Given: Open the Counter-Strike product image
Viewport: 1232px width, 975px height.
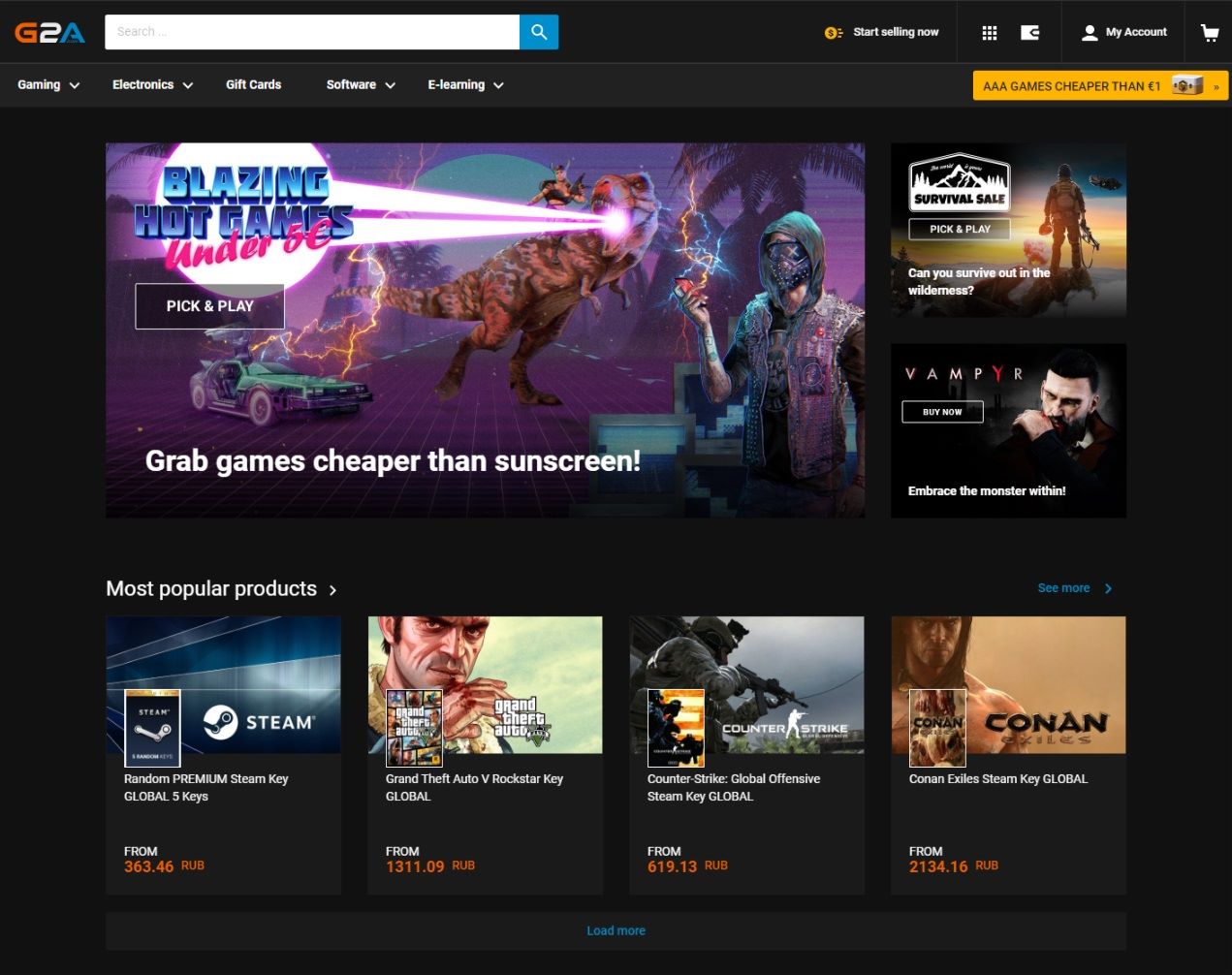Looking at the screenshot, I should click(x=746, y=685).
